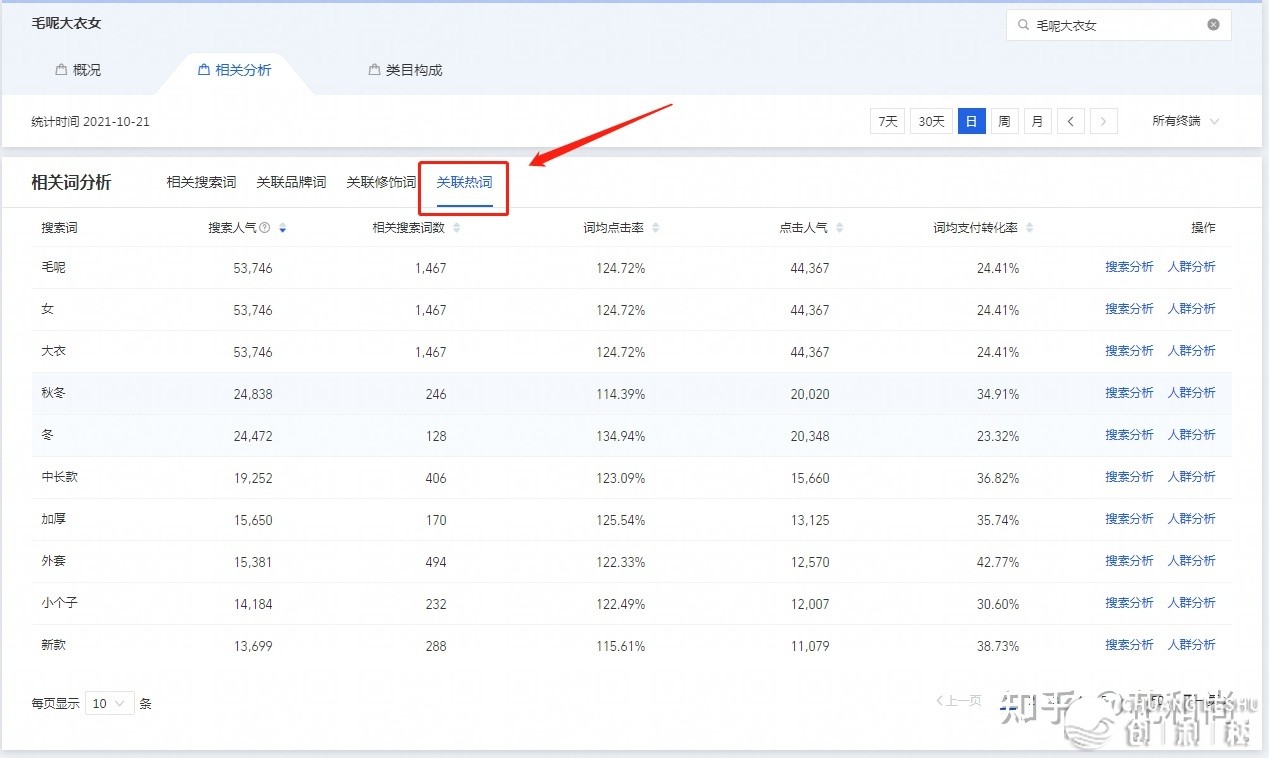
Task: Expand sort options on 相关搜索词数 column
Action: (456, 227)
